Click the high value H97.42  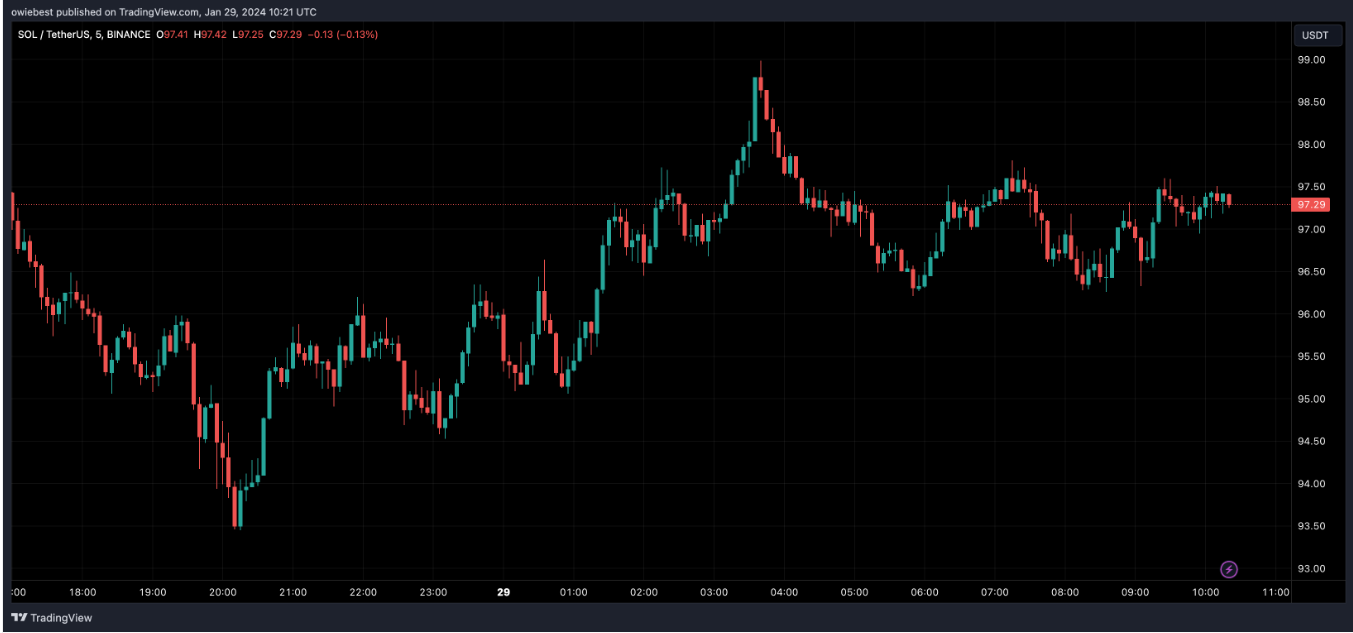215,35
